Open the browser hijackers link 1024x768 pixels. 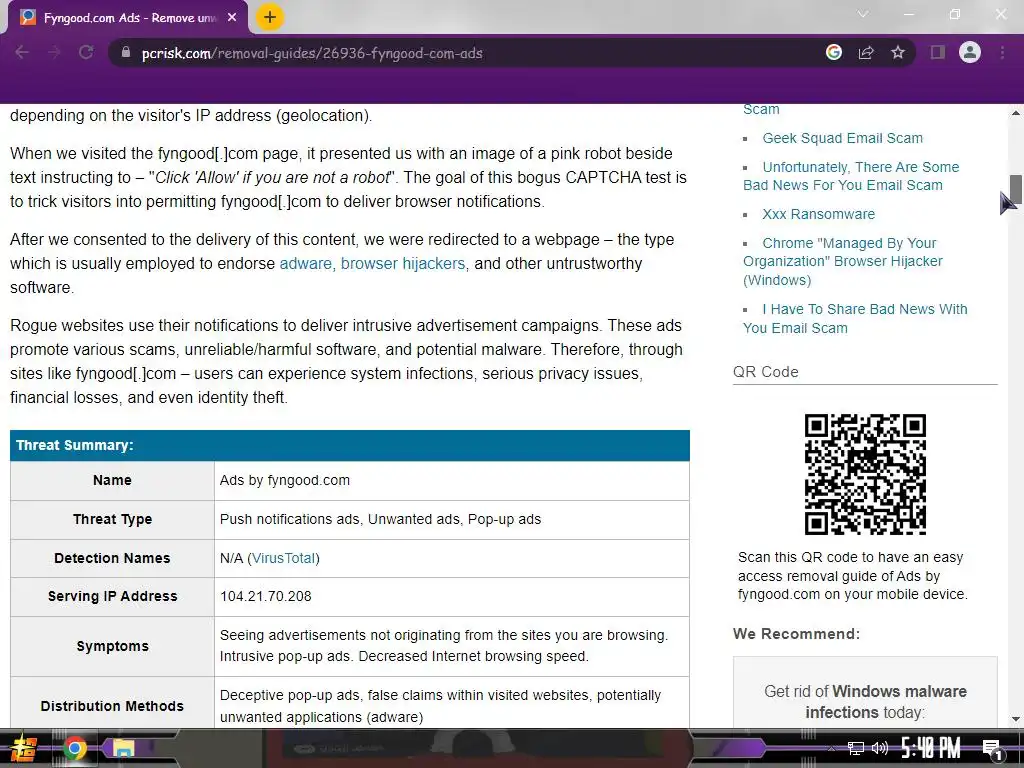point(403,264)
